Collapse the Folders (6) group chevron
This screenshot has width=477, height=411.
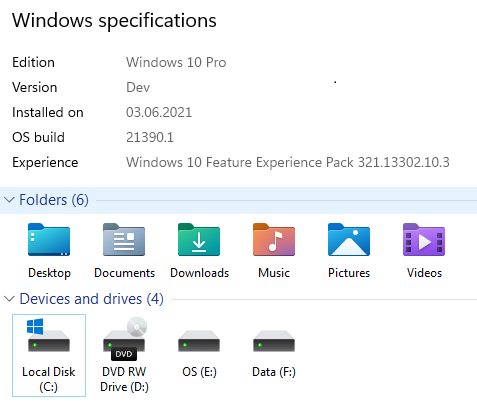coord(9,200)
